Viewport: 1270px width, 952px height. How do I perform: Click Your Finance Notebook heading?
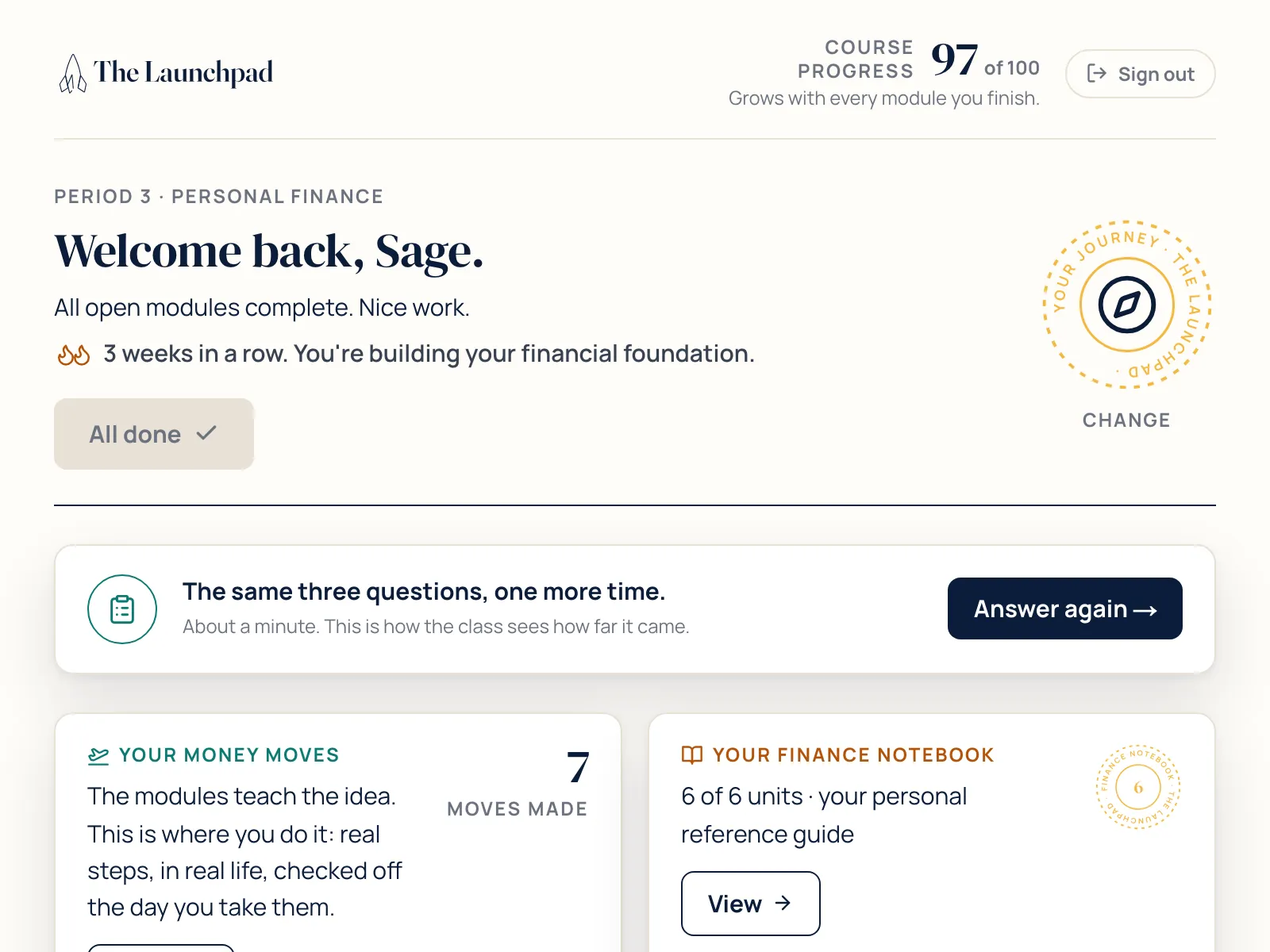click(x=853, y=755)
